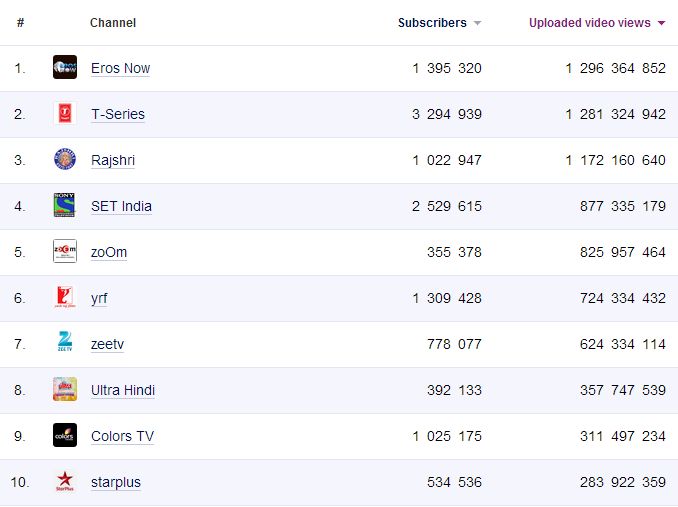The width and height of the screenshot is (678, 507).
Task: Open the Eros Now channel link
Action: click(120, 68)
